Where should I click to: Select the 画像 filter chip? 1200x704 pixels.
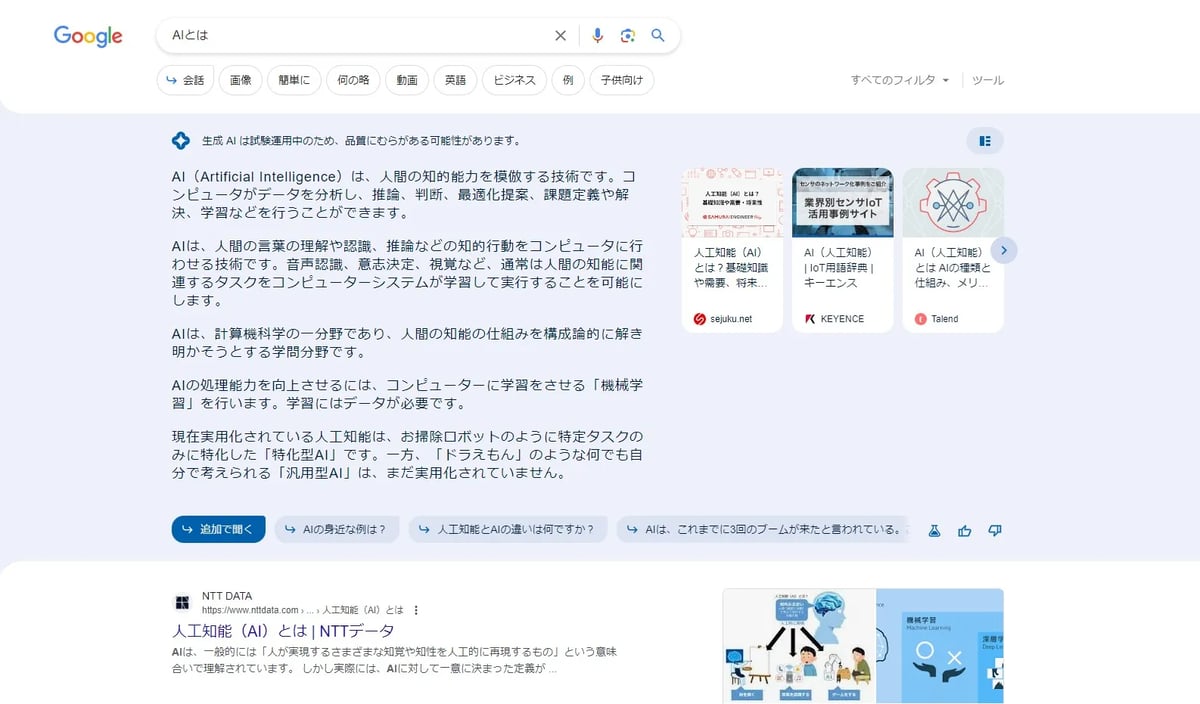(x=240, y=80)
